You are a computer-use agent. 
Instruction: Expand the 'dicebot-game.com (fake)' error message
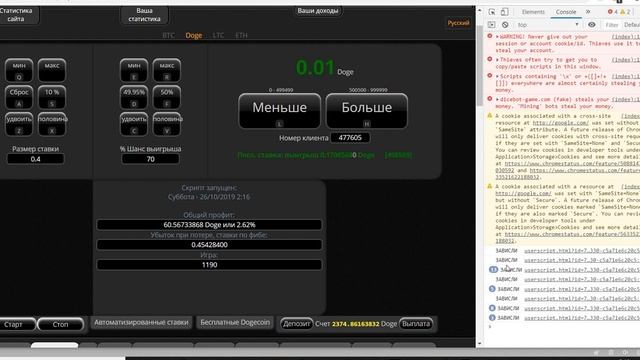[497, 99]
